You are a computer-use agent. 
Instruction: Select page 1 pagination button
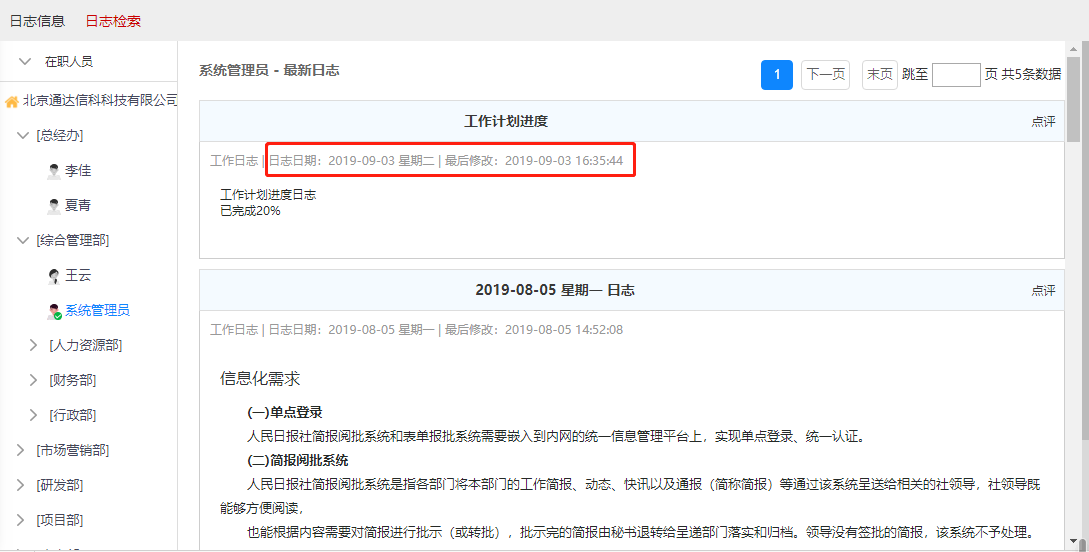[x=776, y=74]
